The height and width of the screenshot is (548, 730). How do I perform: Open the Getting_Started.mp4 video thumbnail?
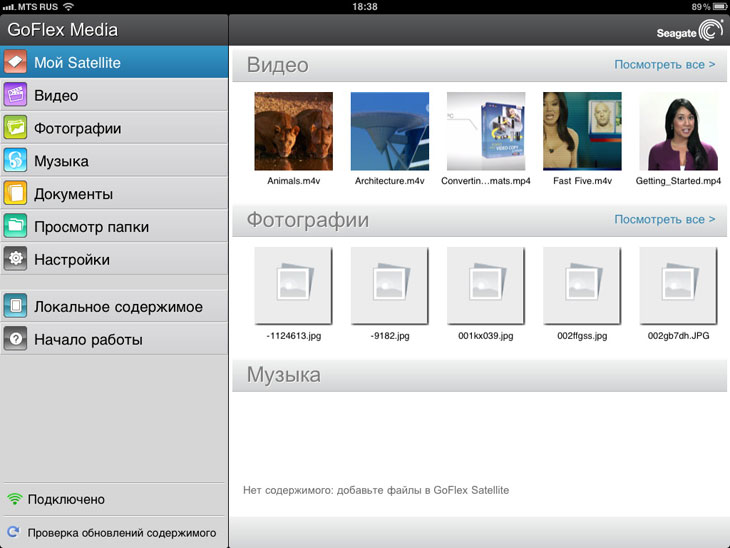[678, 131]
